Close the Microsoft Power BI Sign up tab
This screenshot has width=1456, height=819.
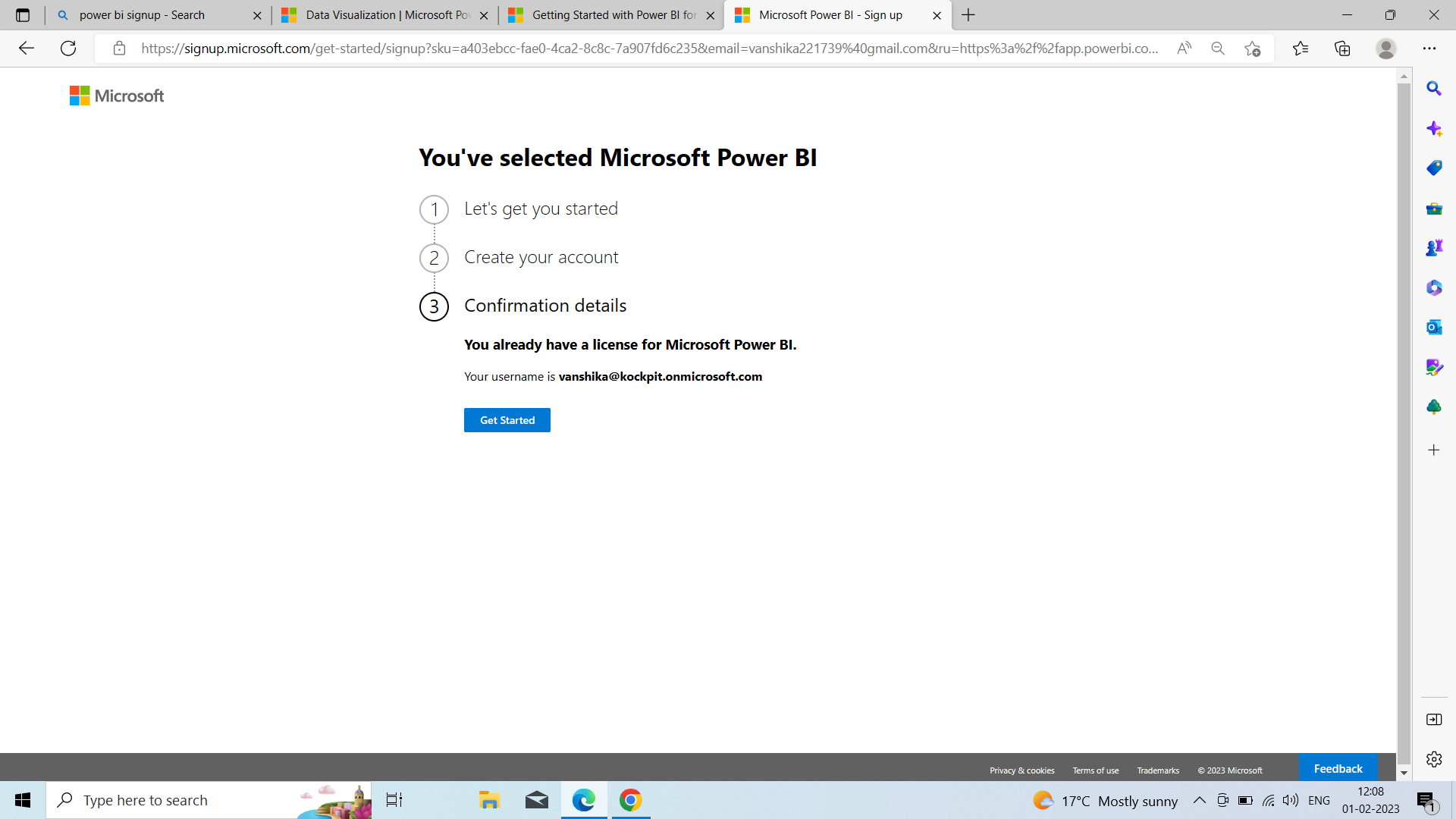(x=937, y=15)
